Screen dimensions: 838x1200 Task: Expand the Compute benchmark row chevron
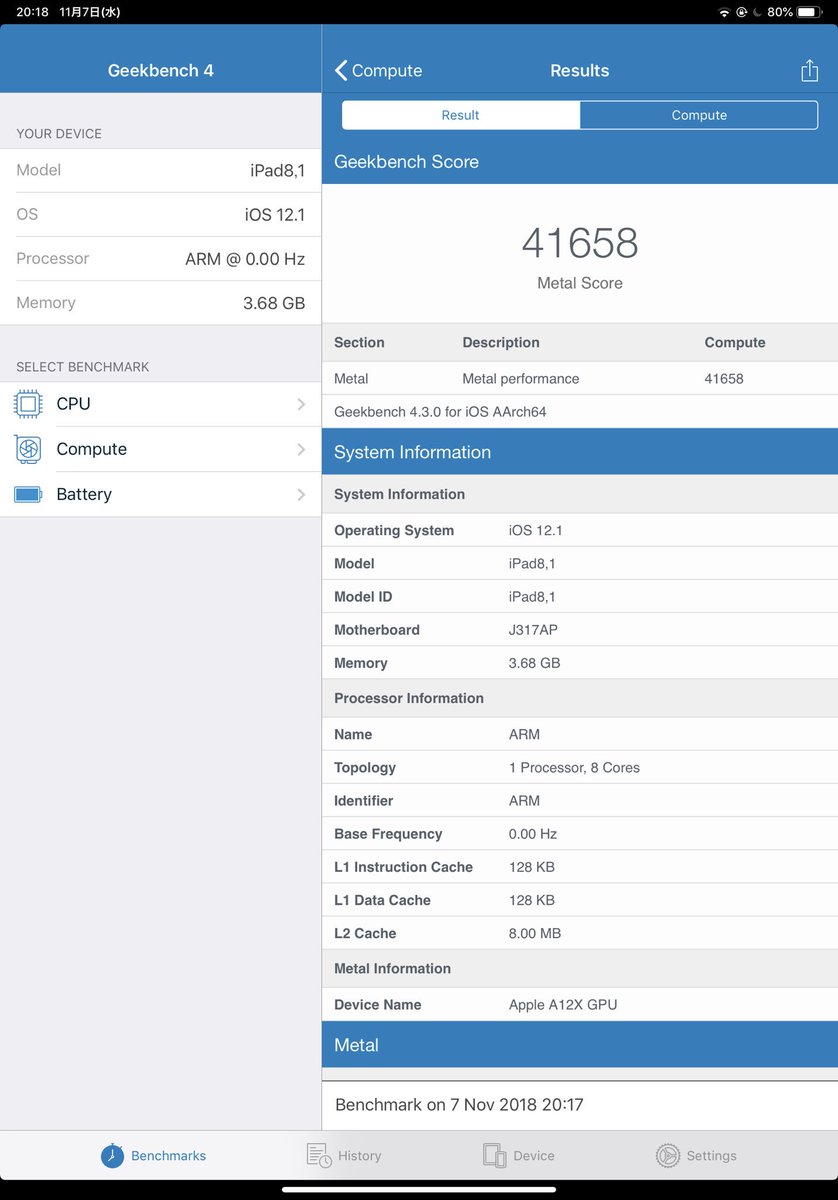click(301, 449)
